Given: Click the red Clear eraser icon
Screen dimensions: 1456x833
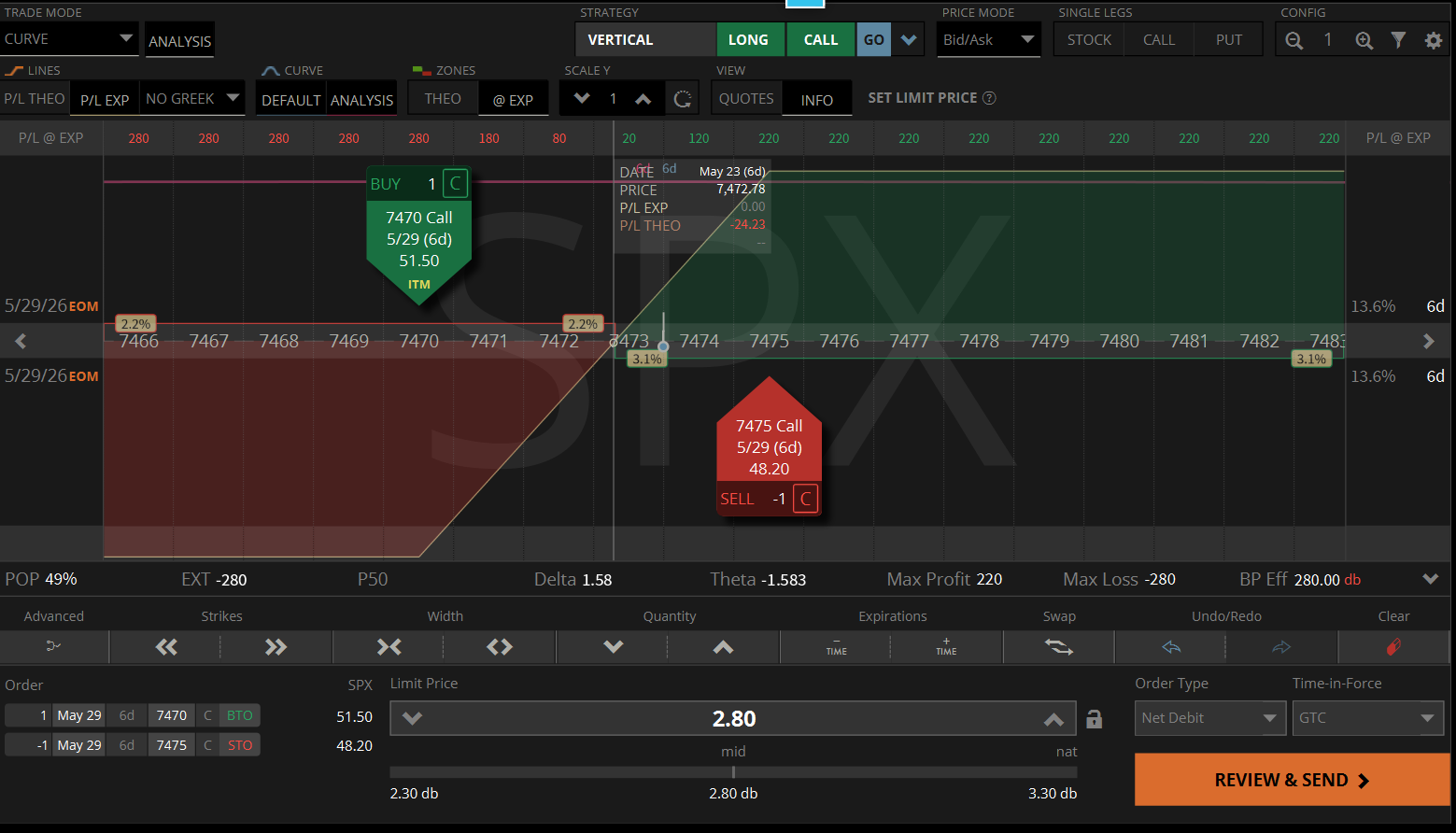Looking at the screenshot, I should [x=1393, y=646].
